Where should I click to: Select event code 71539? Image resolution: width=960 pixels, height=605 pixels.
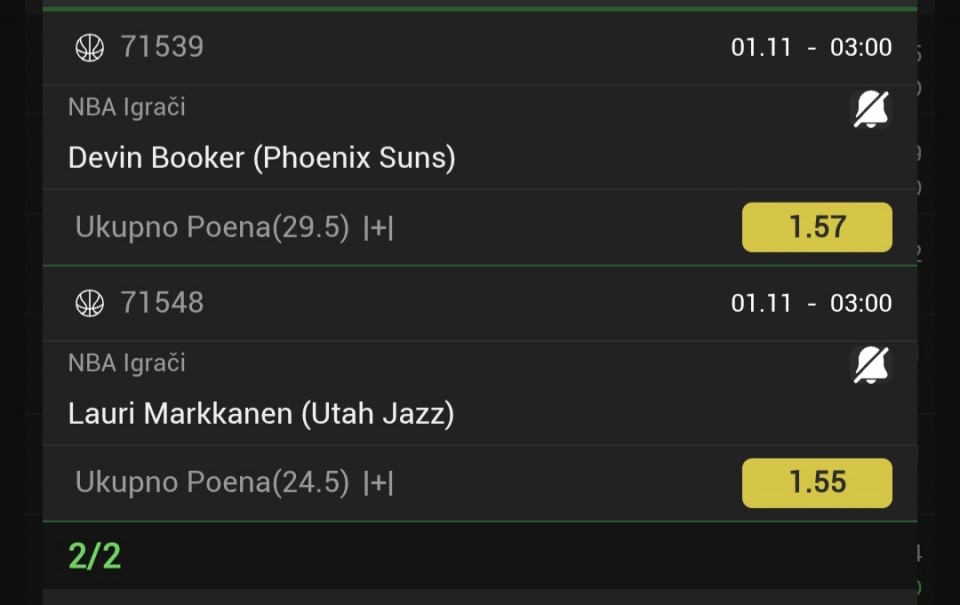[162, 47]
